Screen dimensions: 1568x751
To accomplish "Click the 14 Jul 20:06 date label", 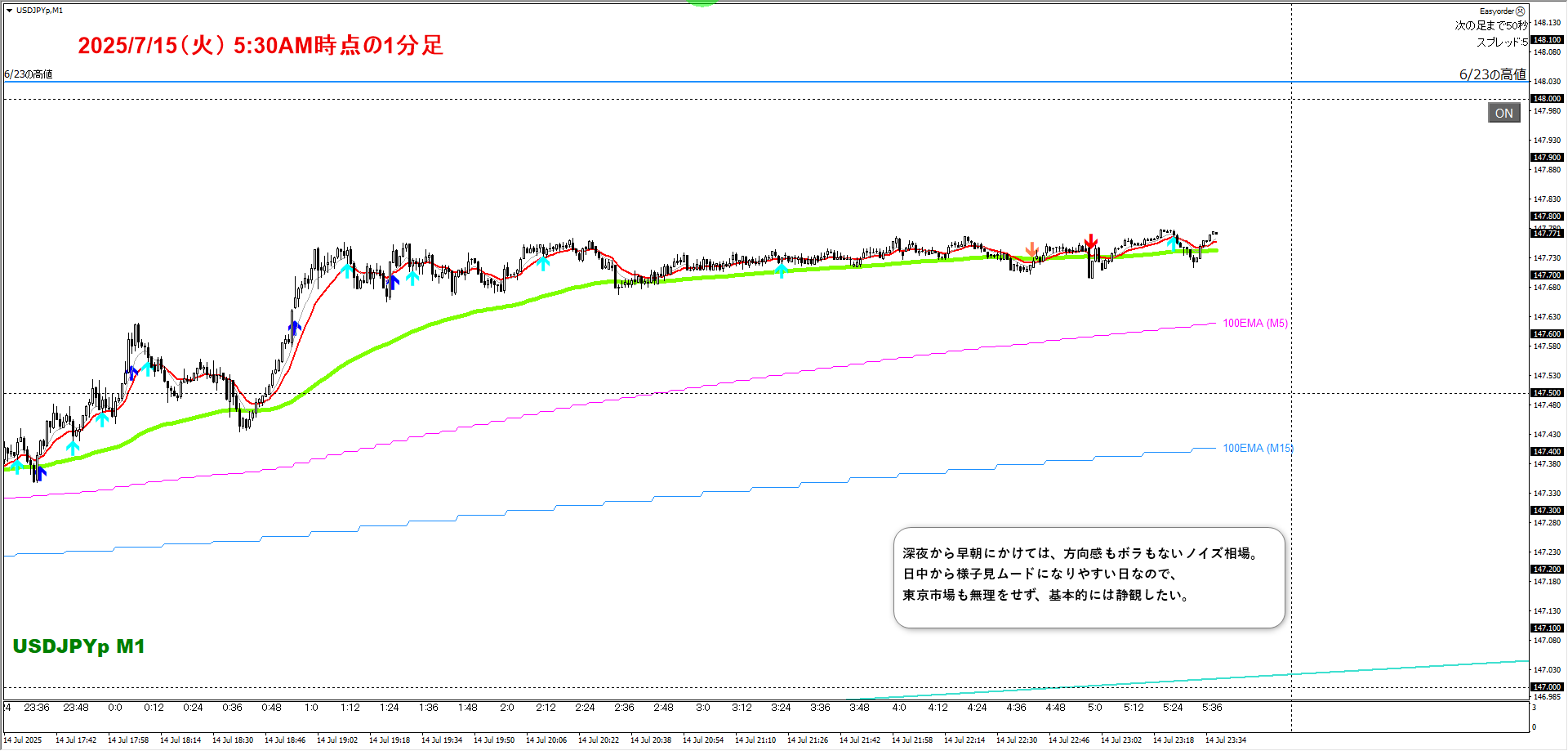I will click(546, 740).
